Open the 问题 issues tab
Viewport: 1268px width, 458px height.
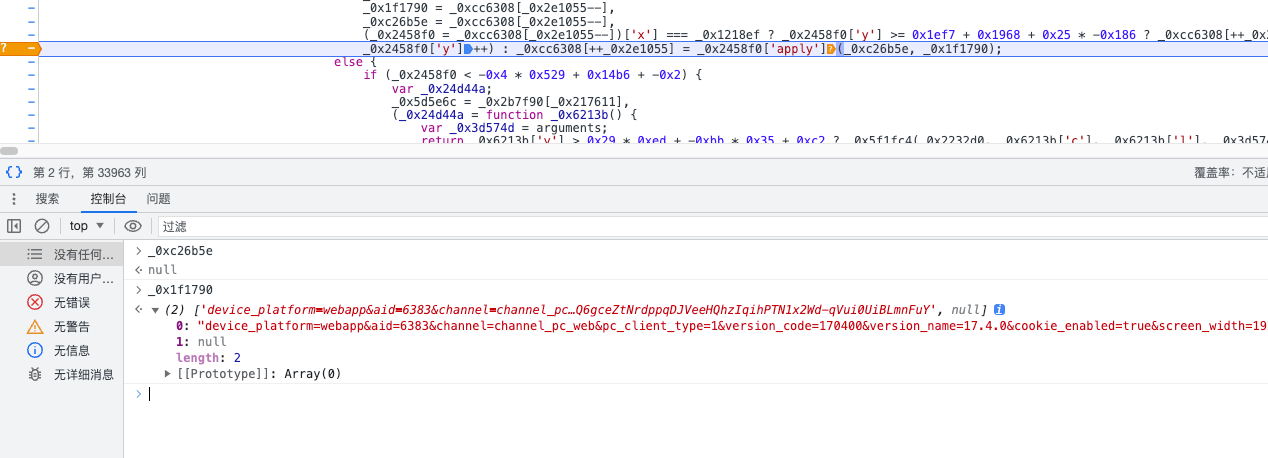click(x=158, y=199)
